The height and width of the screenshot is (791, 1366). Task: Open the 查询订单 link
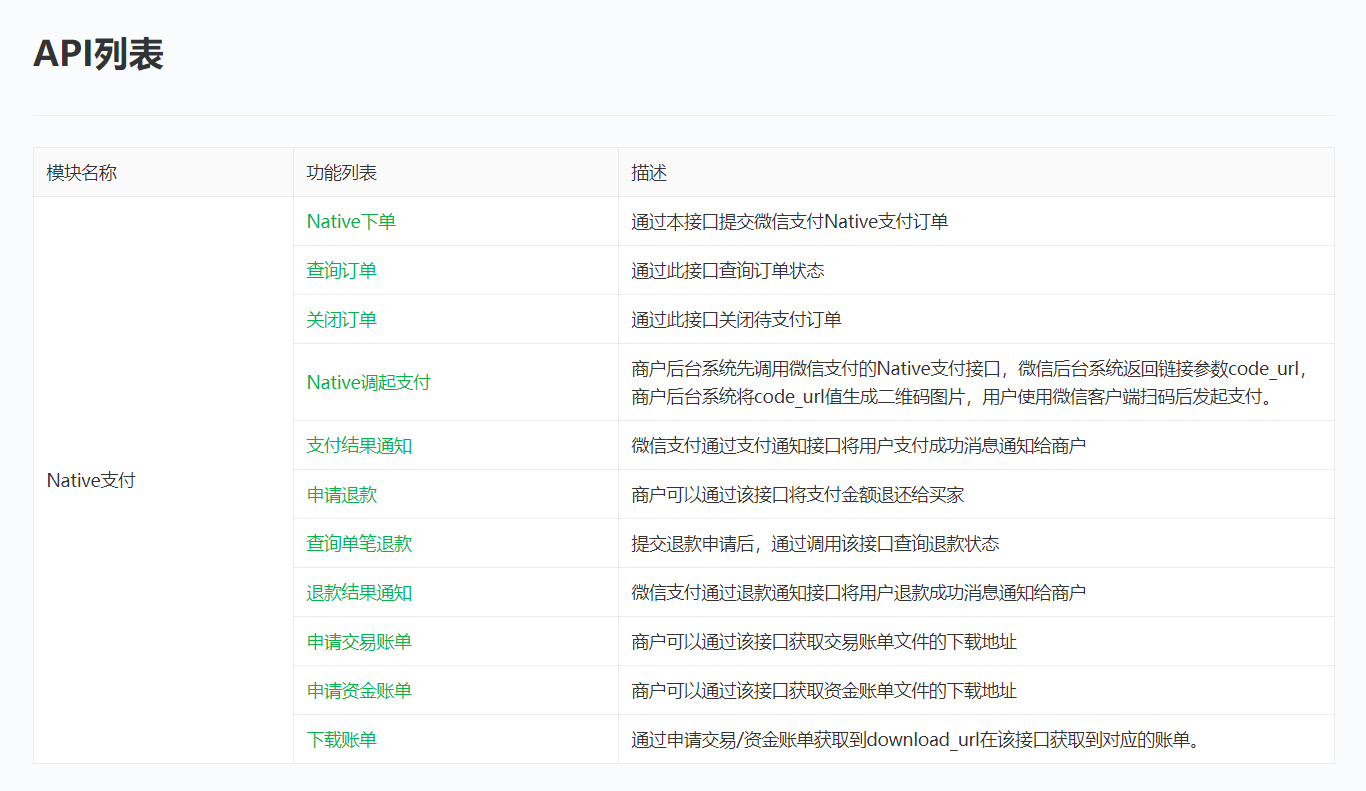tap(341, 270)
